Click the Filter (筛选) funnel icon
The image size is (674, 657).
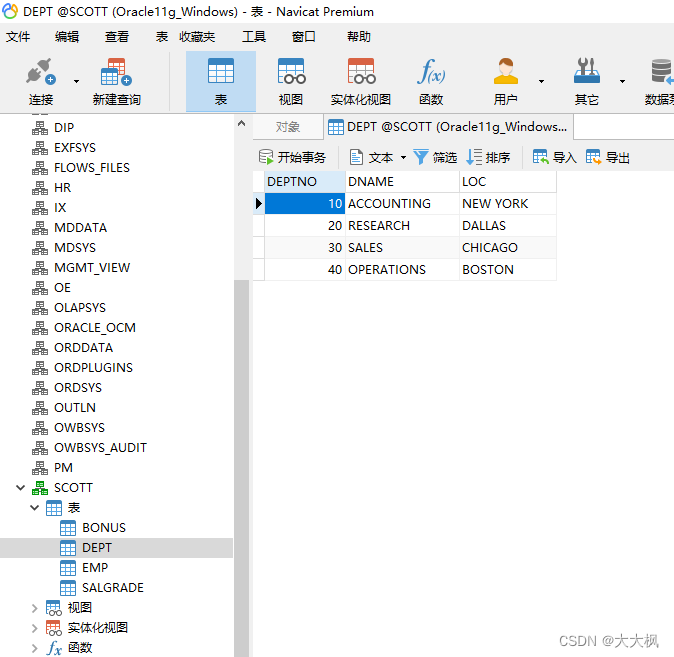420,157
